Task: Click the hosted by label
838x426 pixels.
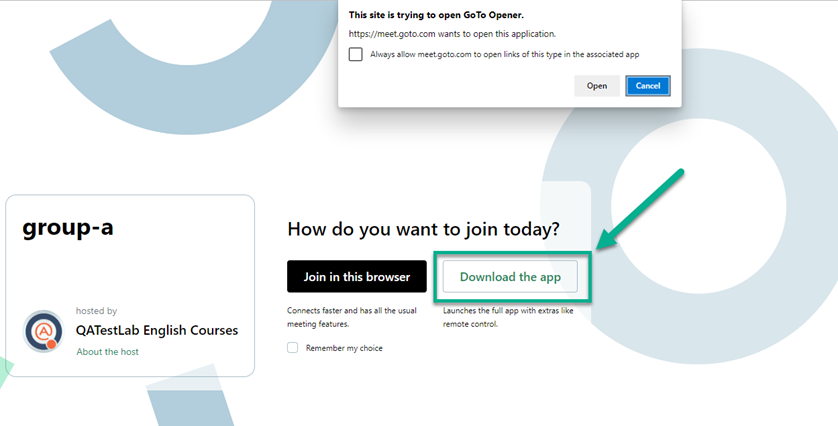Action: click(96, 311)
